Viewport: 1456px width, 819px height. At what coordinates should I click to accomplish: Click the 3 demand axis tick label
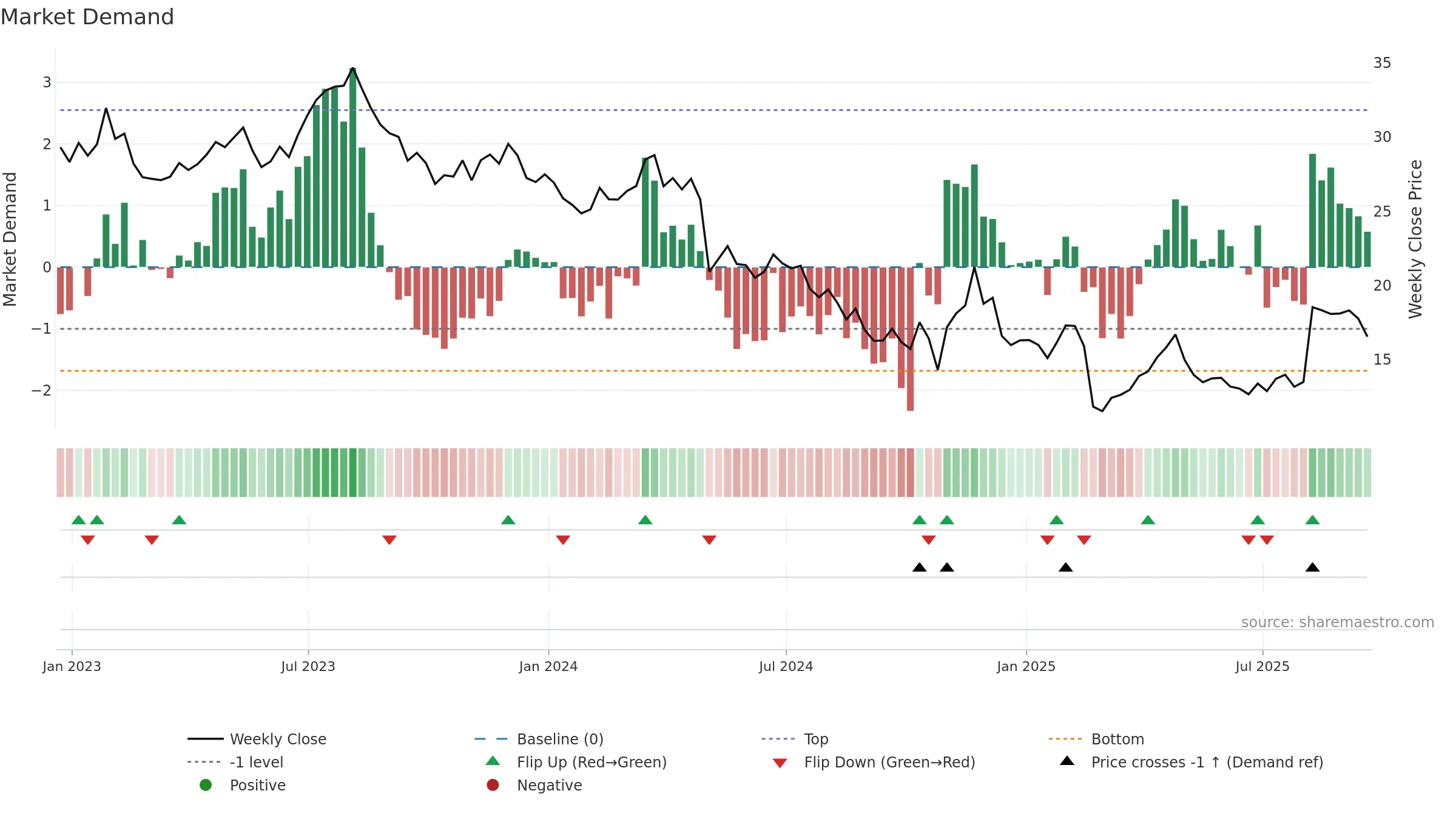[x=47, y=83]
